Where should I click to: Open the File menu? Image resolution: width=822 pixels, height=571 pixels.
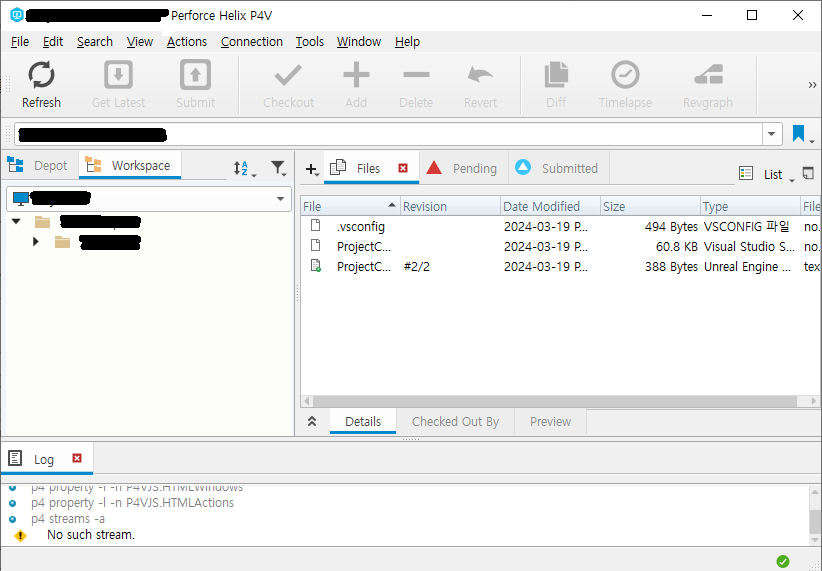(20, 41)
